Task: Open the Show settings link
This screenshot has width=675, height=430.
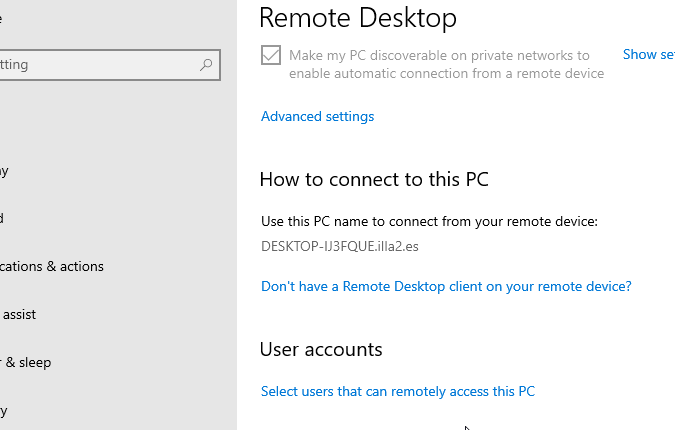Action: click(x=648, y=55)
